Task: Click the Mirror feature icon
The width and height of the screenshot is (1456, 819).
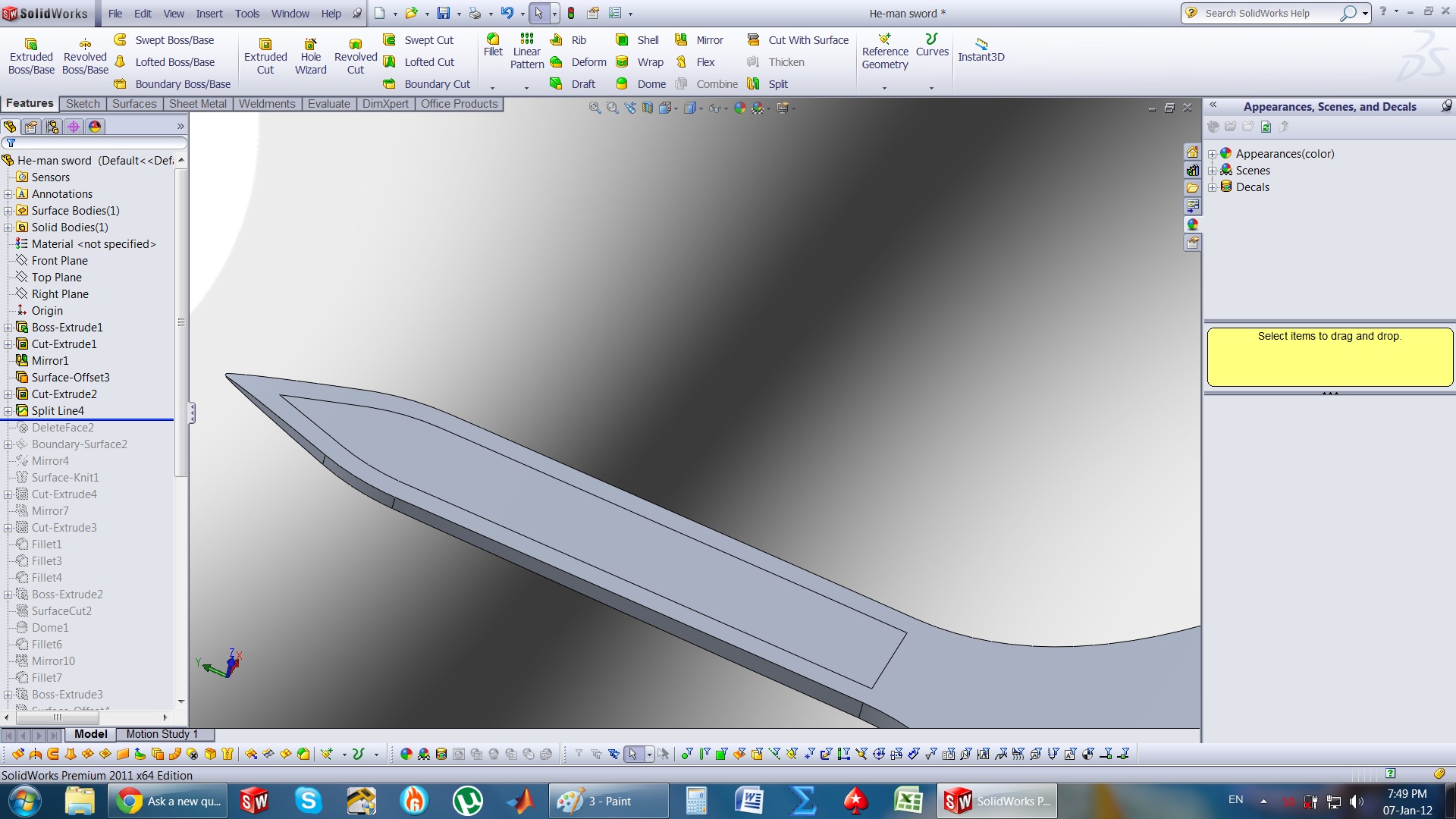Action: coord(681,40)
